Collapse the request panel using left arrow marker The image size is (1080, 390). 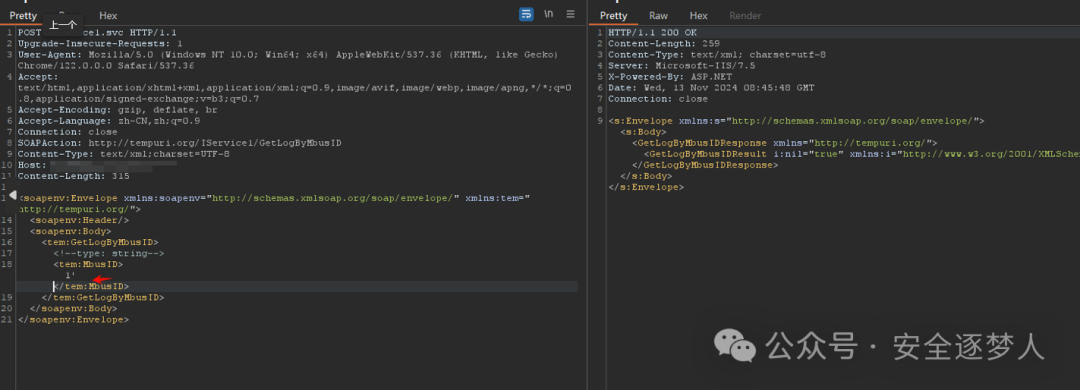tap(12, 196)
